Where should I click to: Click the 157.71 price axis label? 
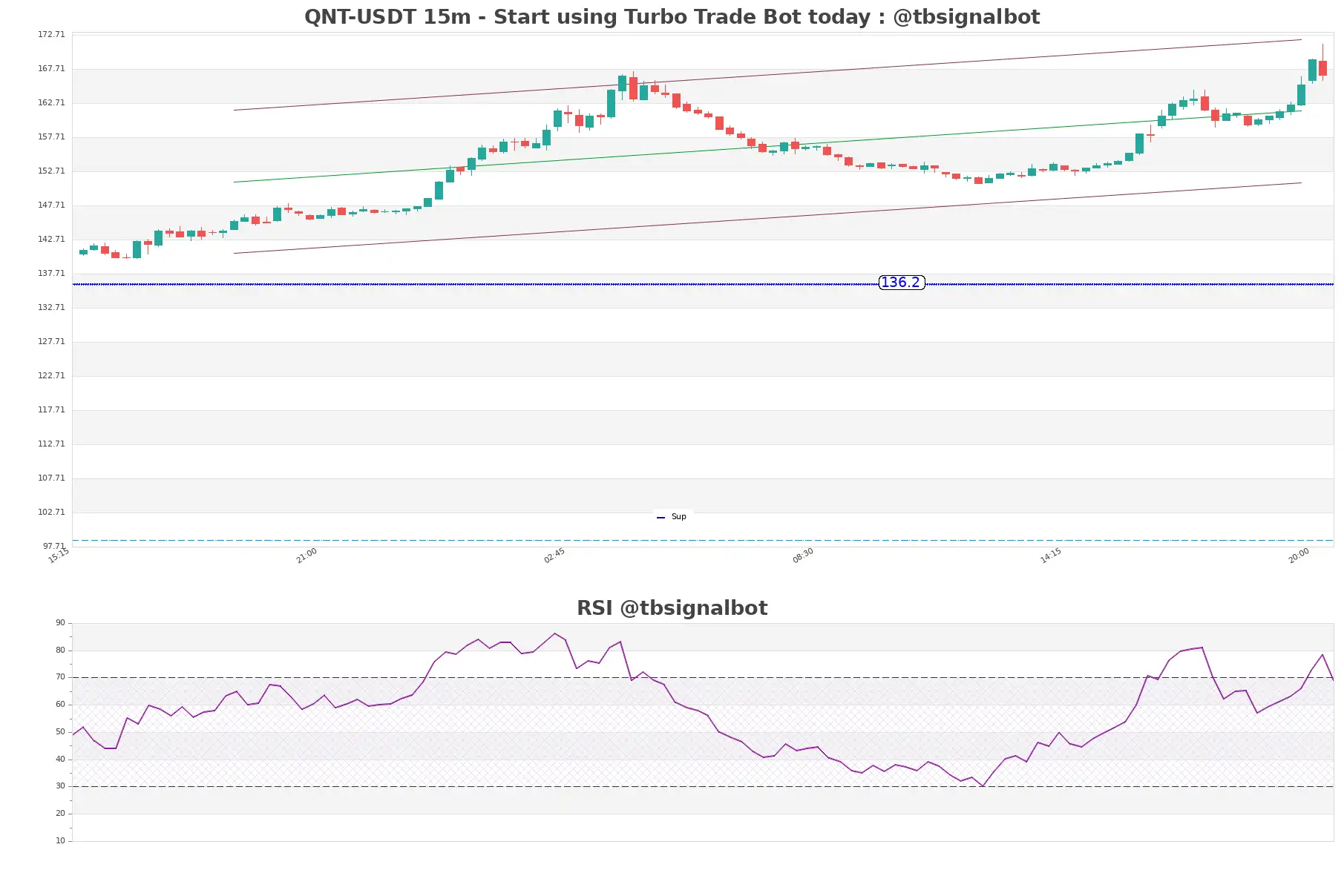click(x=51, y=136)
